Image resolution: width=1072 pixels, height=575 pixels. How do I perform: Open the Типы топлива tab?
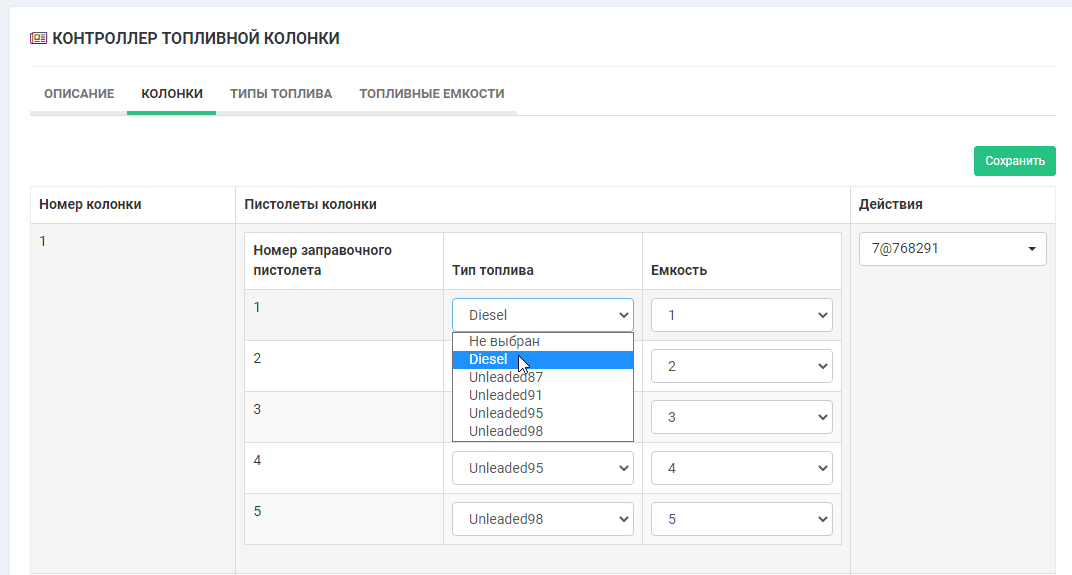pos(281,94)
